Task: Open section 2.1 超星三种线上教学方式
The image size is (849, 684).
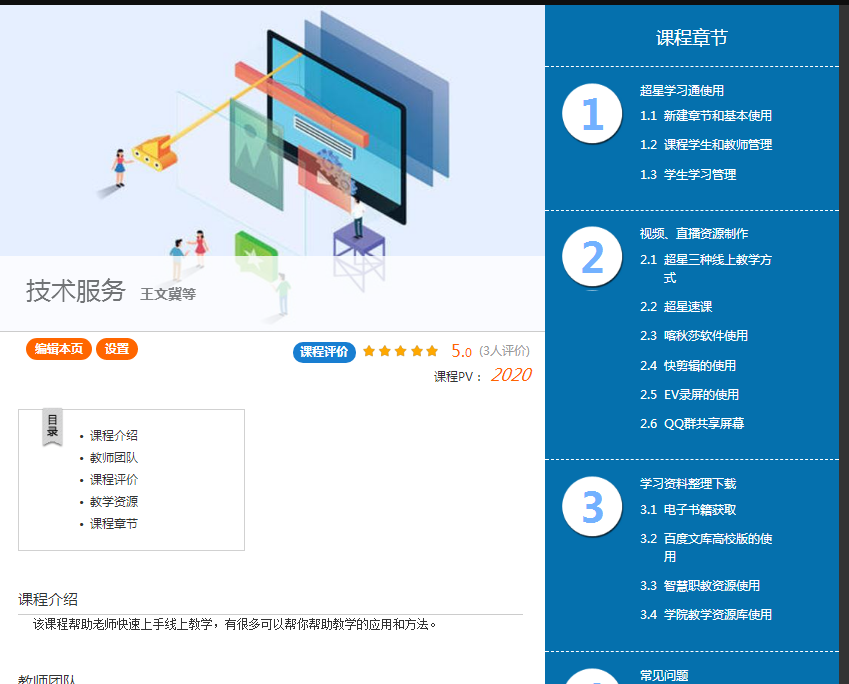Action: click(706, 269)
